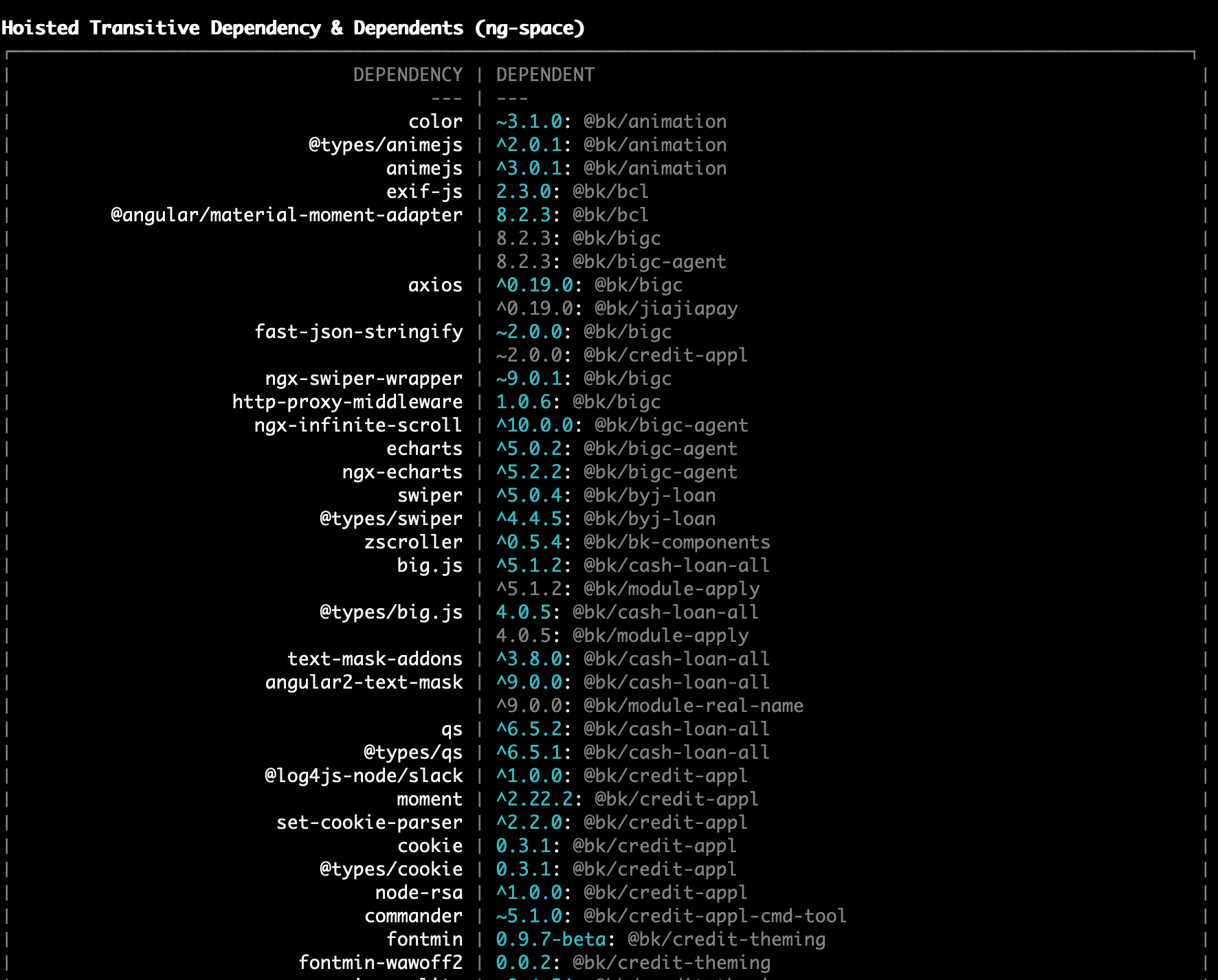Click '^9.0.0: @bk/module-real-name' dependent entry
Screen dimensions: 1218x980
[650, 706]
